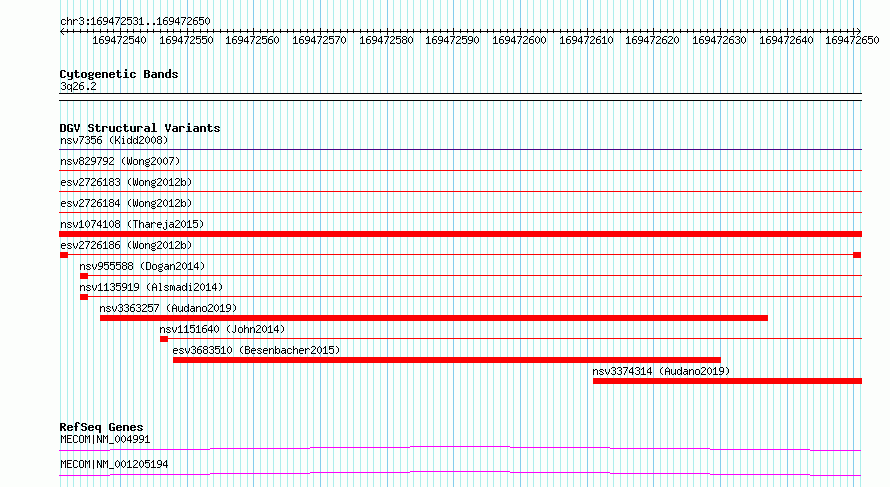
Task: Click the nsv1135919 red start block
Action: point(84,297)
